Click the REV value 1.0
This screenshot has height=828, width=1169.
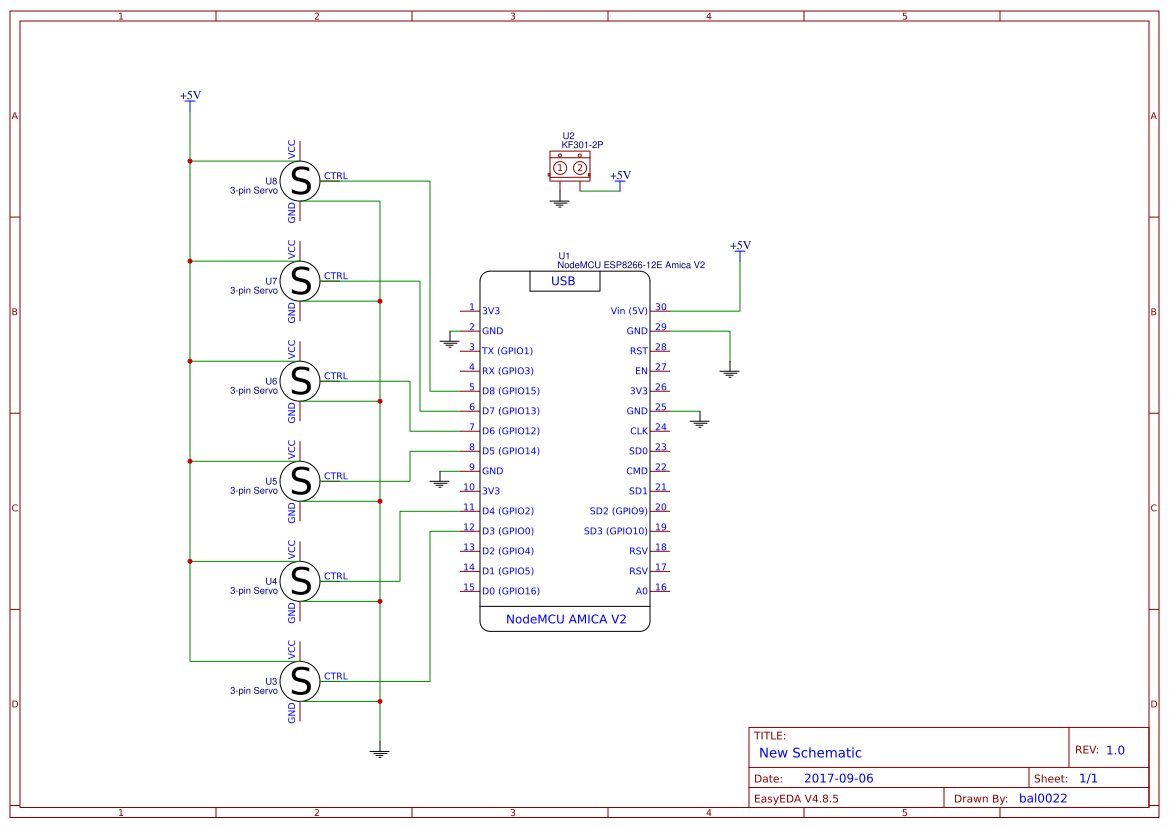(1115, 750)
